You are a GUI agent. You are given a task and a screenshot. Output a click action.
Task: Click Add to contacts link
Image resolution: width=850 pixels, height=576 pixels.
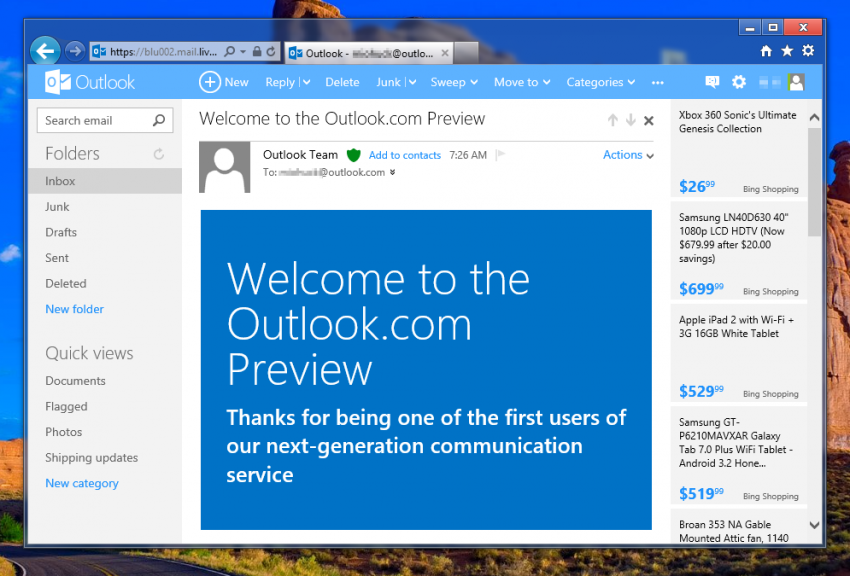click(x=404, y=155)
